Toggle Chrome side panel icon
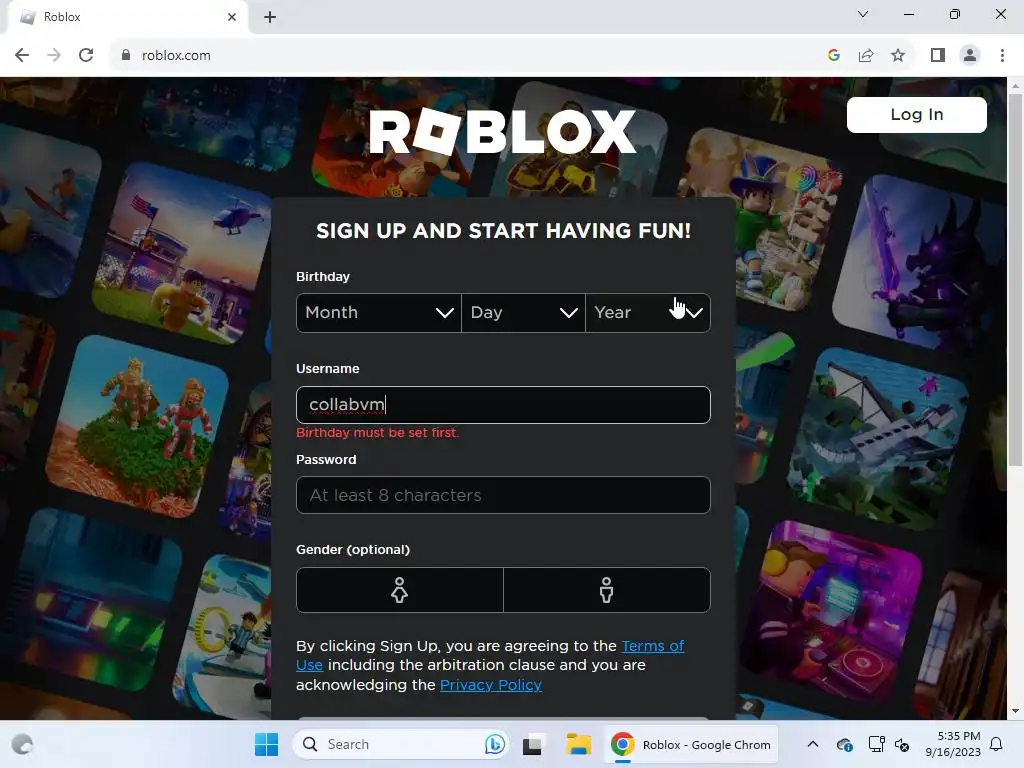This screenshot has width=1024, height=768. click(x=938, y=56)
